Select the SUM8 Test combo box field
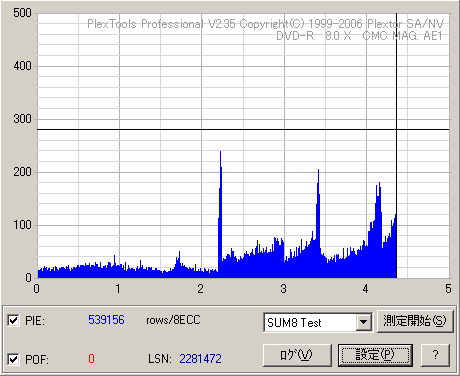 (x=318, y=322)
